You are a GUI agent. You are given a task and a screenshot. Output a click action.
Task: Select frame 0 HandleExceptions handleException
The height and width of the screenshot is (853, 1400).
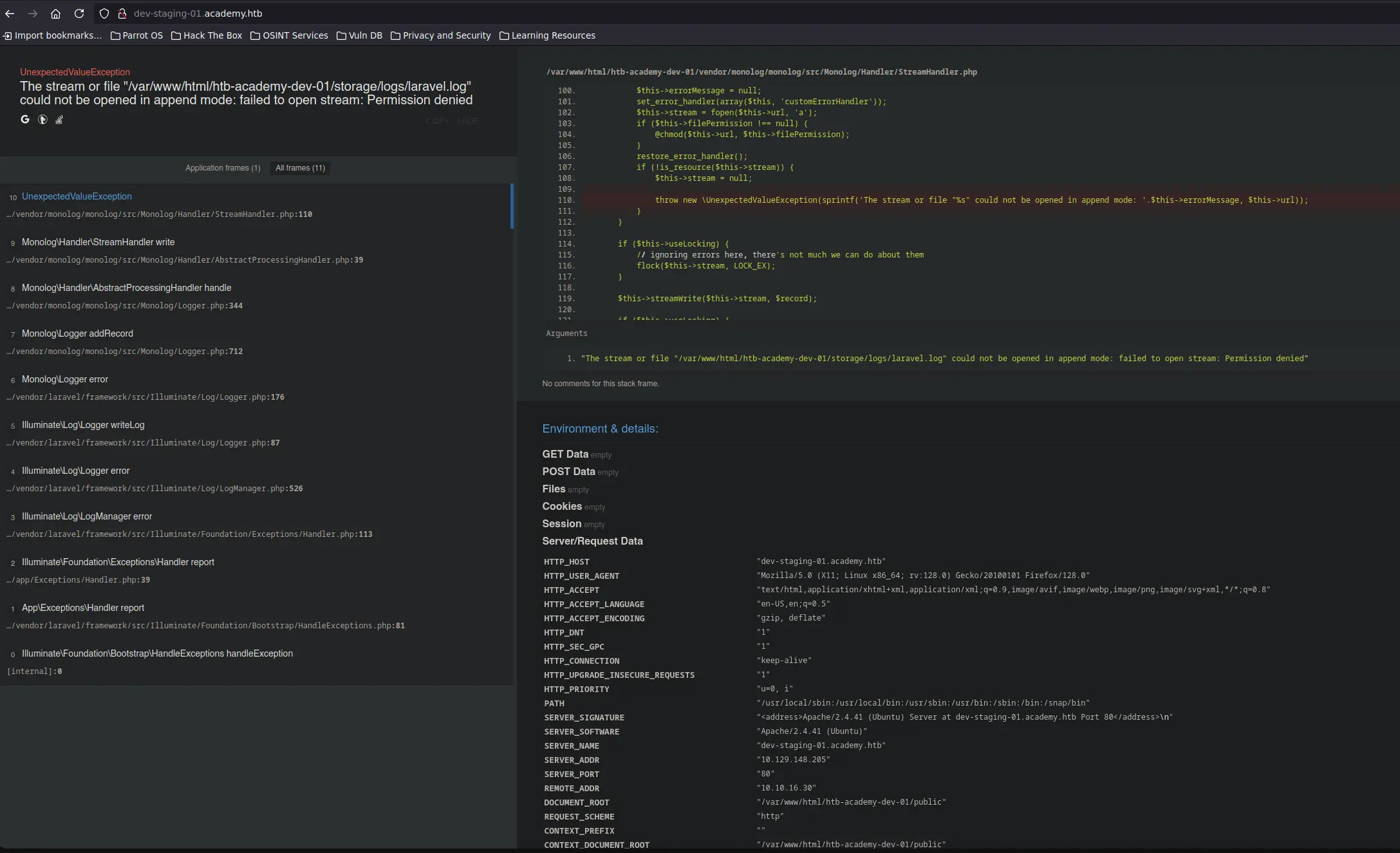pyautogui.click(x=256, y=662)
